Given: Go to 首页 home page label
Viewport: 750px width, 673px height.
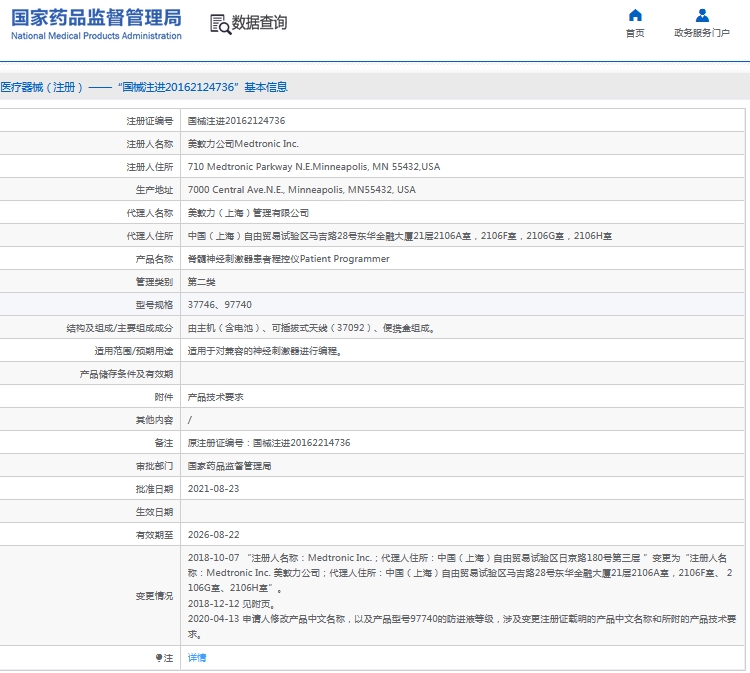Looking at the screenshot, I should point(635,33).
